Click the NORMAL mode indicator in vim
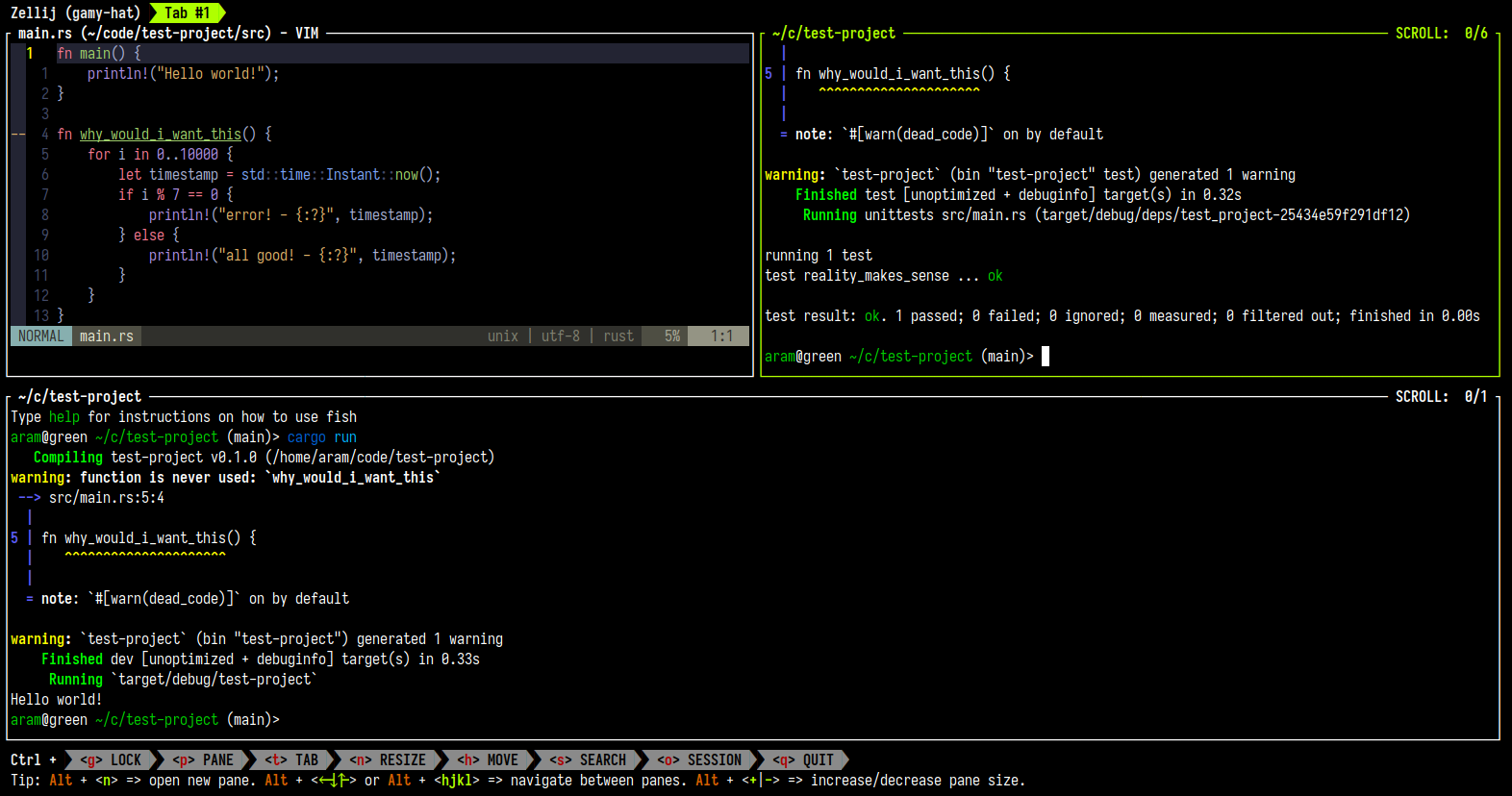Image resolution: width=1512 pixels, height=796 pixels. tap(40, 336)
